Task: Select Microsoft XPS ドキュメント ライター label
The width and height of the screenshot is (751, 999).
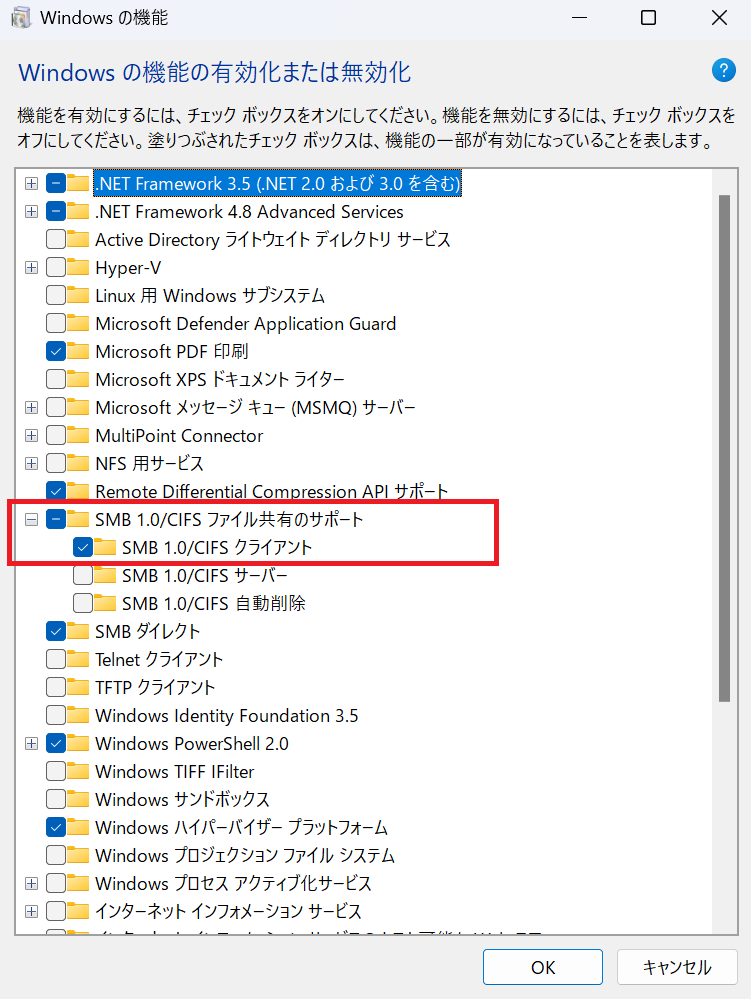Action: [220, 379]
